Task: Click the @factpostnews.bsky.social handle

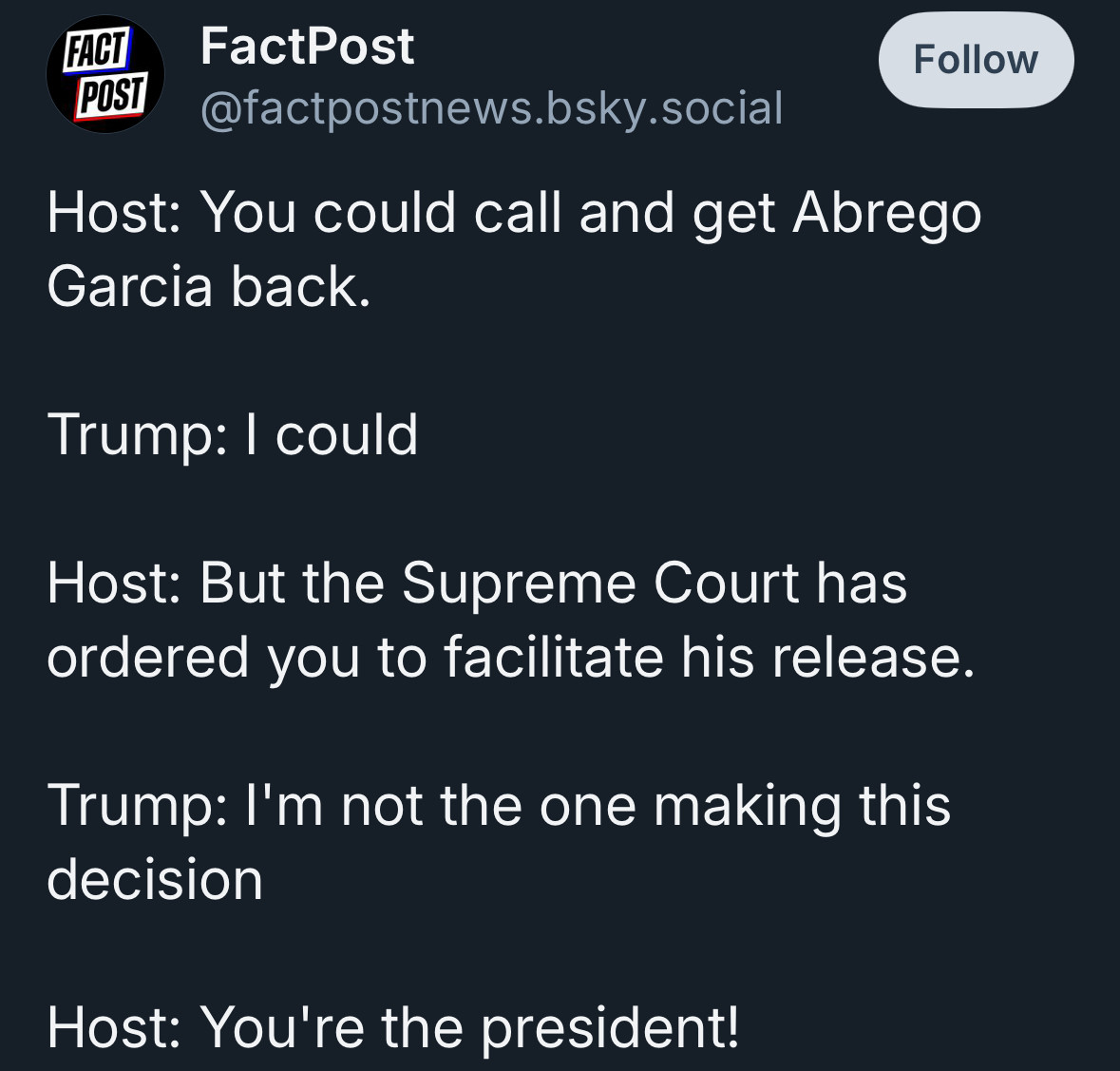Action: pyautogui.click(x=491, y=108)
